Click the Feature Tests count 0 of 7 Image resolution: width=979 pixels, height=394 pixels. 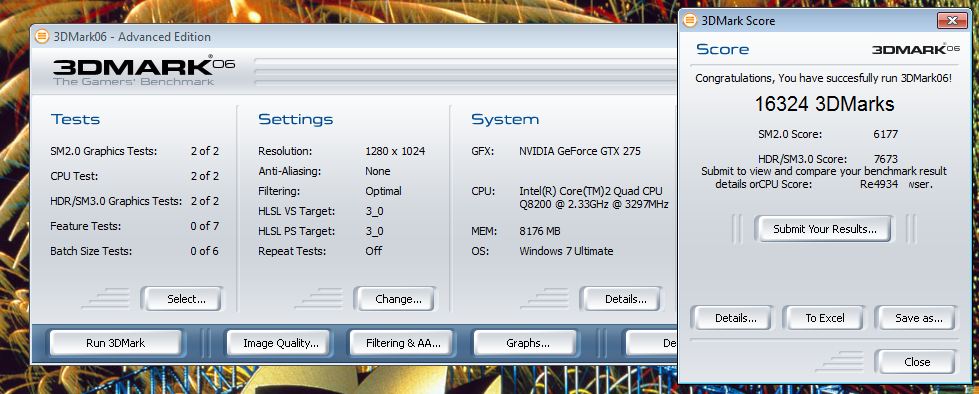point(204,226)
